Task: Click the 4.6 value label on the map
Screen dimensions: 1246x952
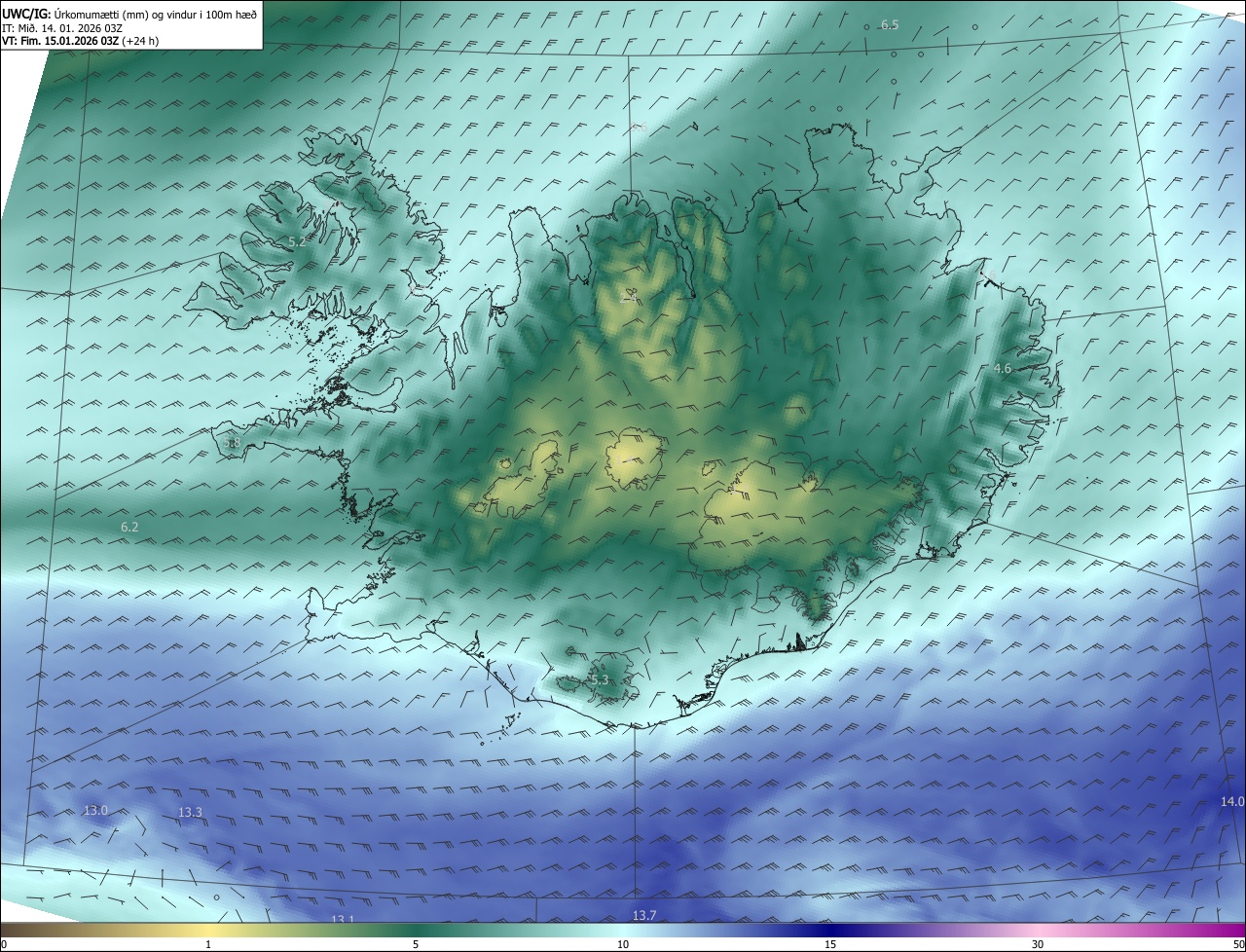Action: (x=1003, y=369)
